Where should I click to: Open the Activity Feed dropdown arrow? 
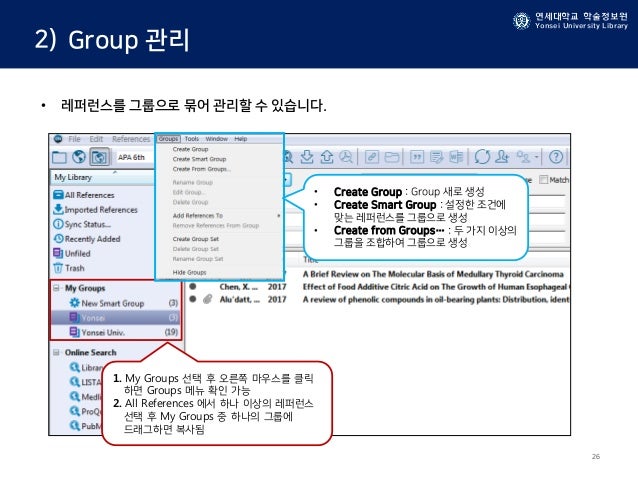click(536, 157)
